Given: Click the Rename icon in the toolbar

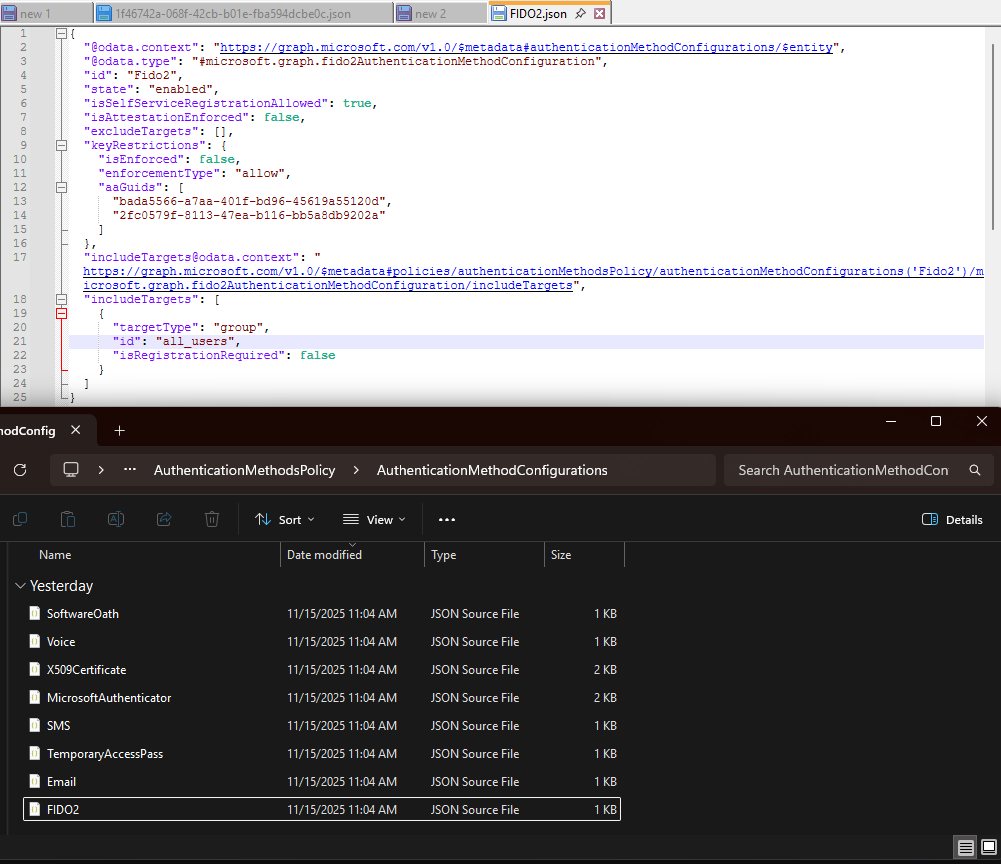Looking at the screenshot, I should [x=115, y=519].
